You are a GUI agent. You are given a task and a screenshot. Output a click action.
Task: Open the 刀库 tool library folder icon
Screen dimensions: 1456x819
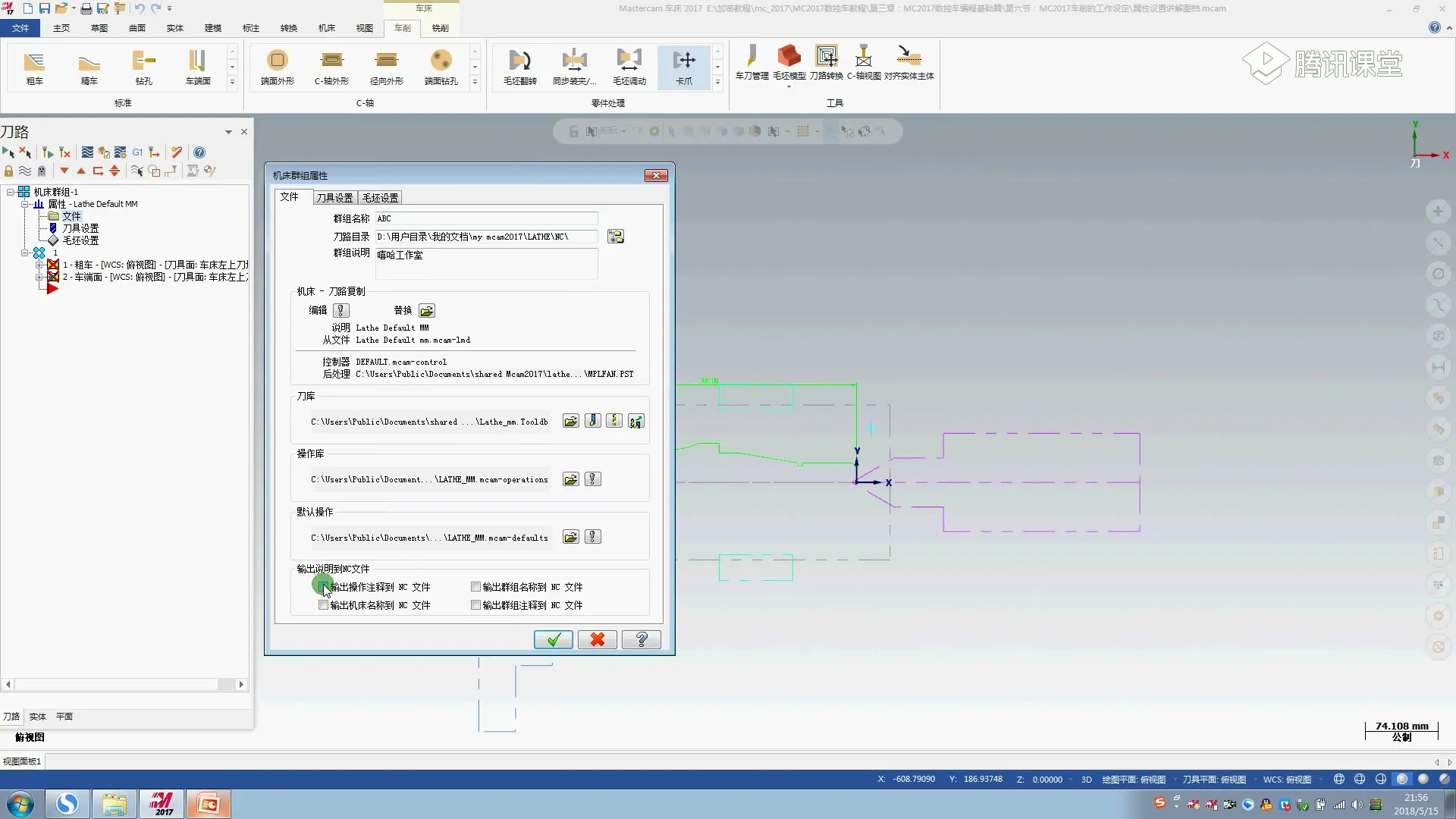coord(570,422)
